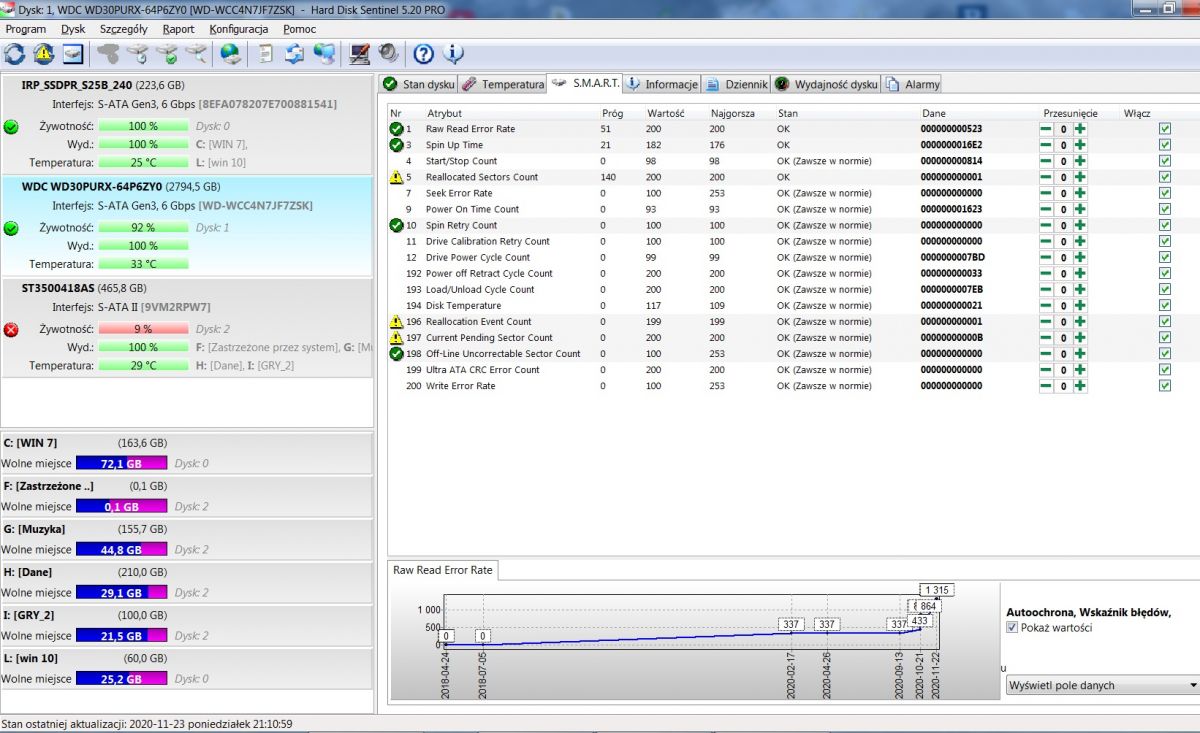The image size is (1200, 733).
Task: Click the disk window toolbar icon
Action: coord(73,54)
